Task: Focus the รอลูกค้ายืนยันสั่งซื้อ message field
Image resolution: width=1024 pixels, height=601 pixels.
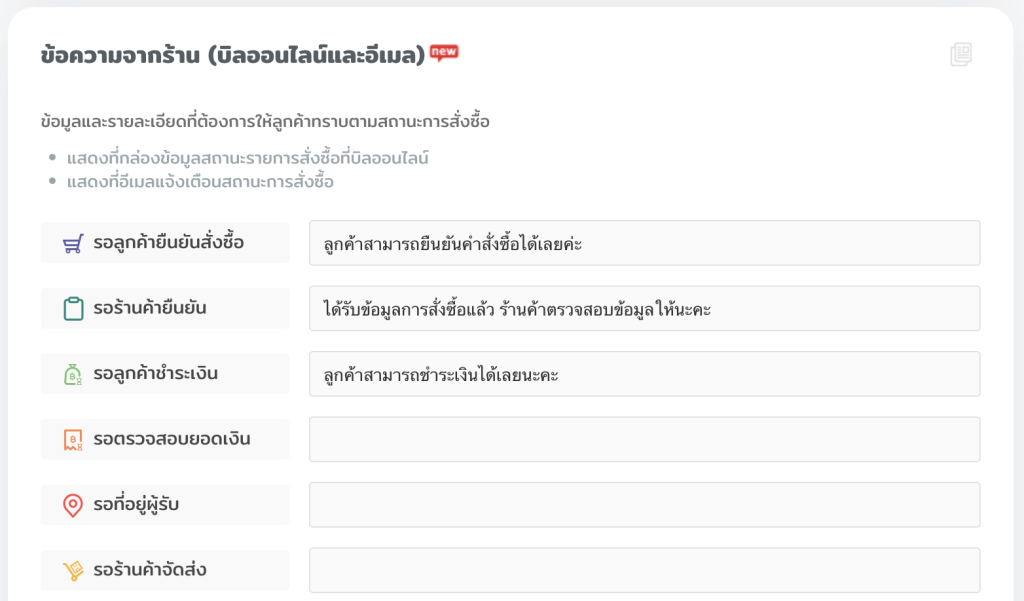Action: 644,243
